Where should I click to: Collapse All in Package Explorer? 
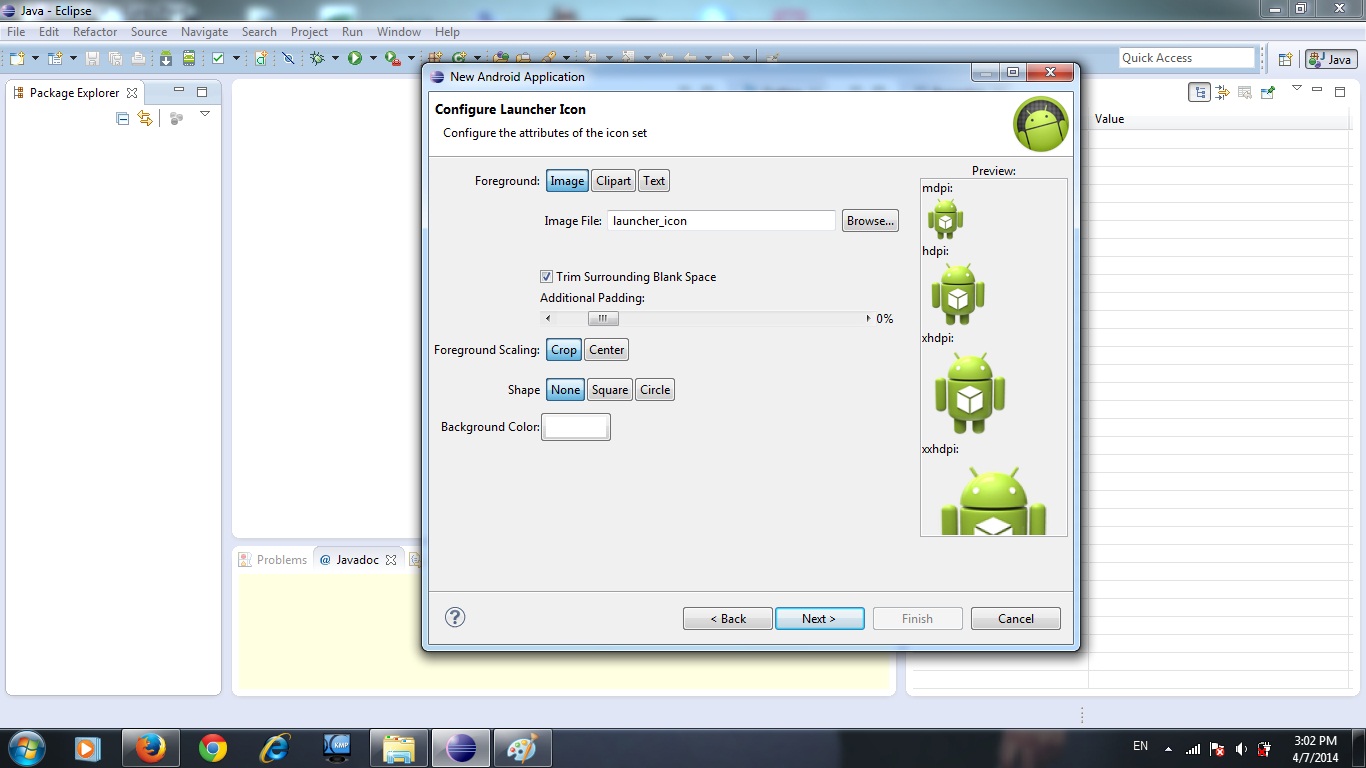pos(122,118)
